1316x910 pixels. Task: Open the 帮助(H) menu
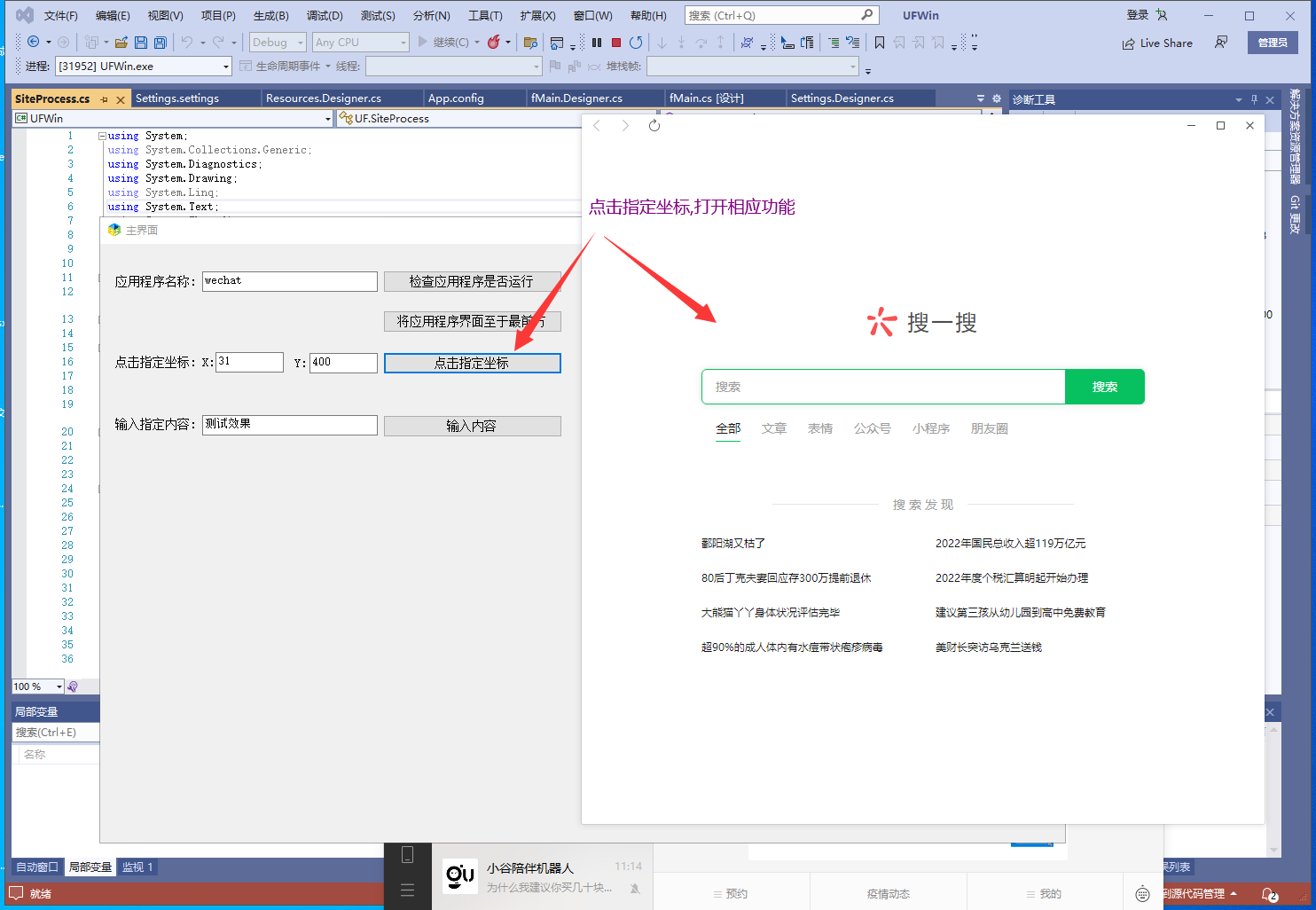click(x=648, y=15)
